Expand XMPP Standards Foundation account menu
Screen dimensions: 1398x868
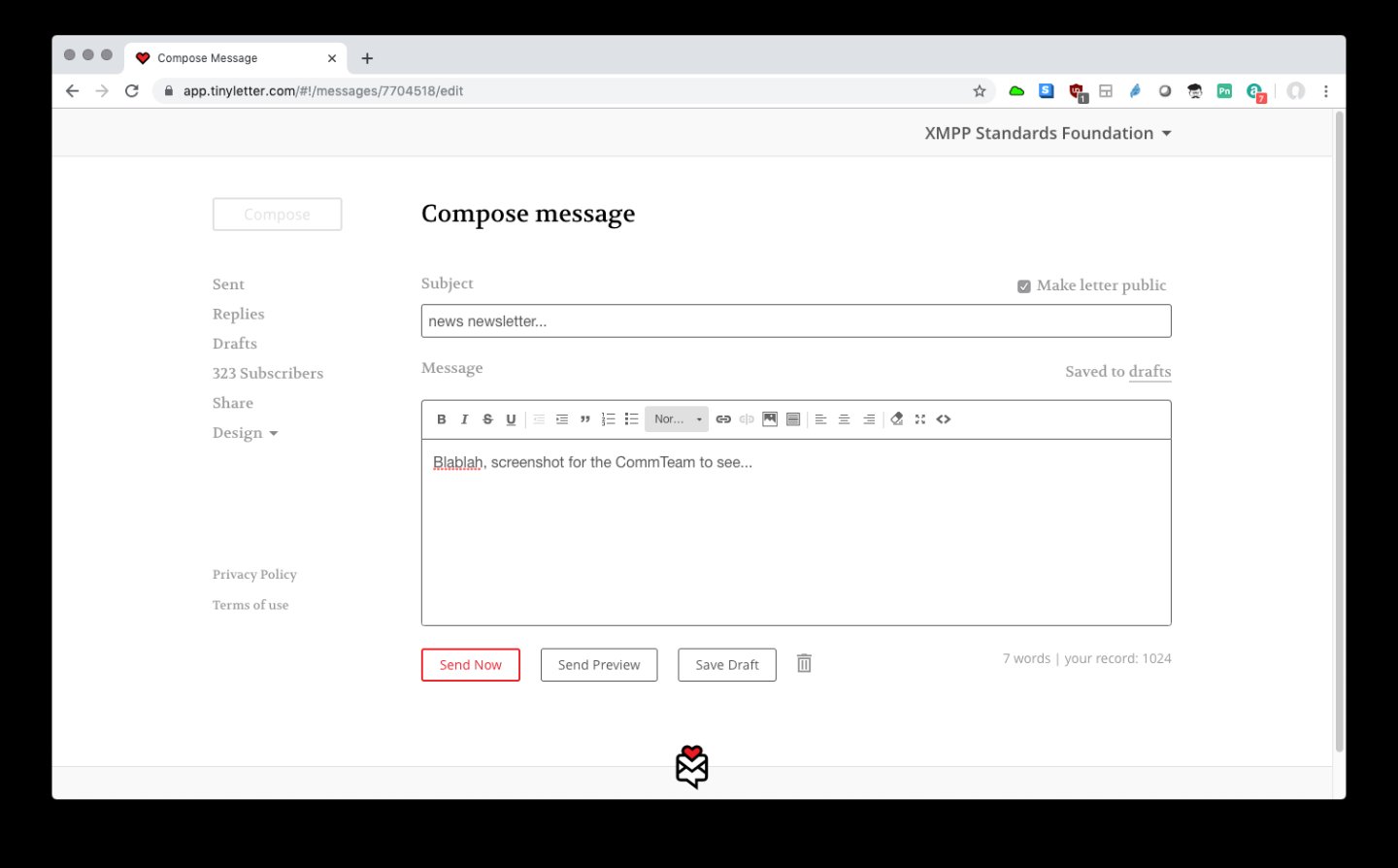pyautogui.click(x=1048, y=133)
